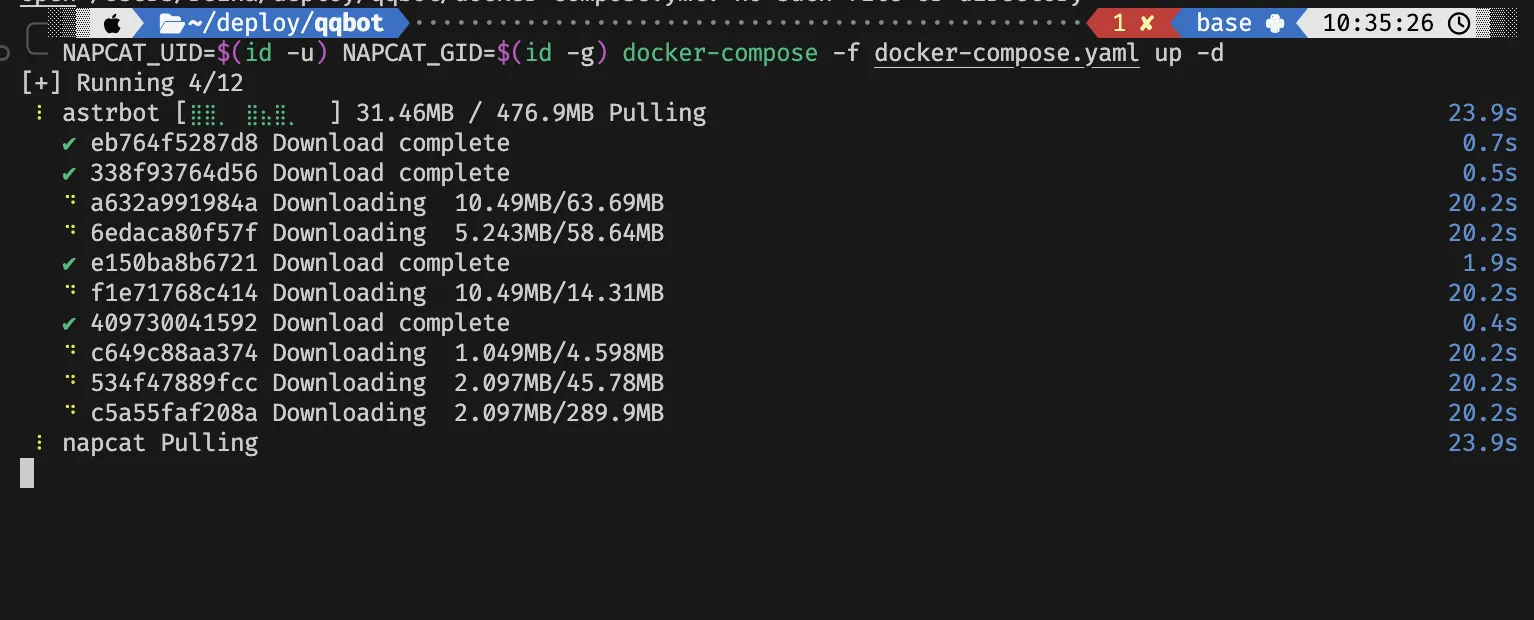Click the block cursor on the empty line
The height and width of the screenshot is (620, 1534).
coord(27,473)
